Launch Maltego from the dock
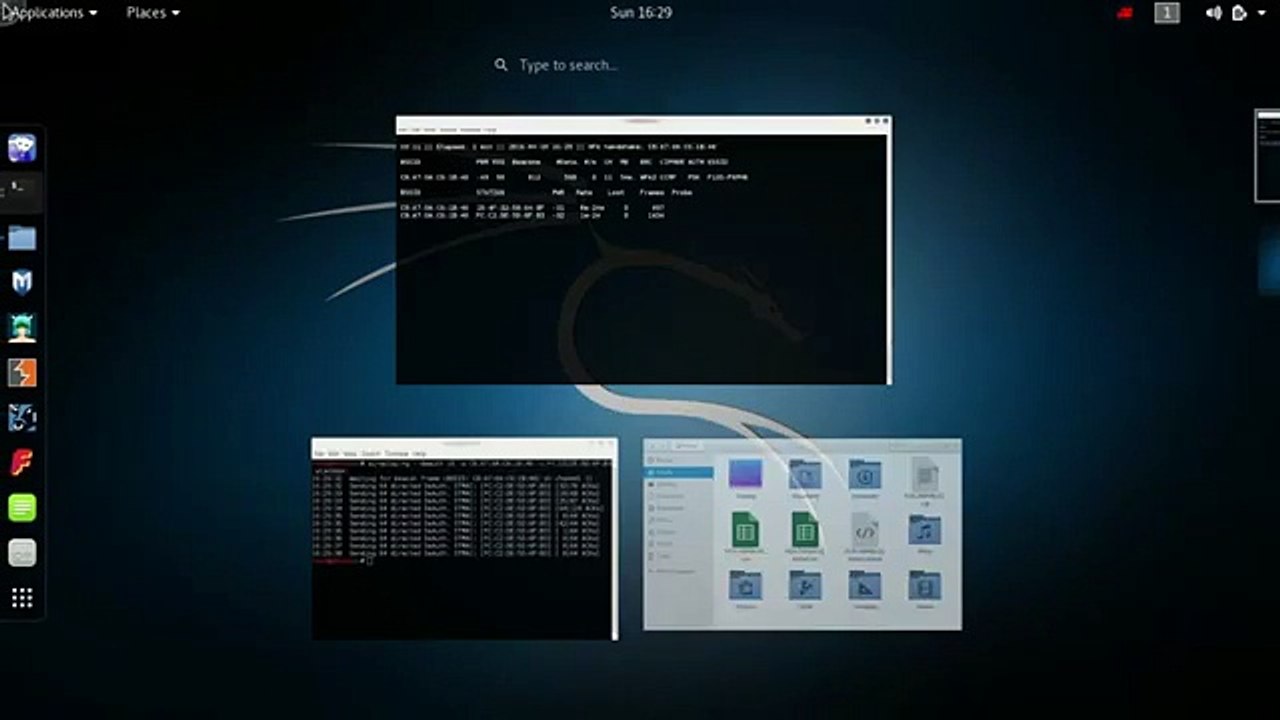1280x720 pixels. [x=22, y=418]
